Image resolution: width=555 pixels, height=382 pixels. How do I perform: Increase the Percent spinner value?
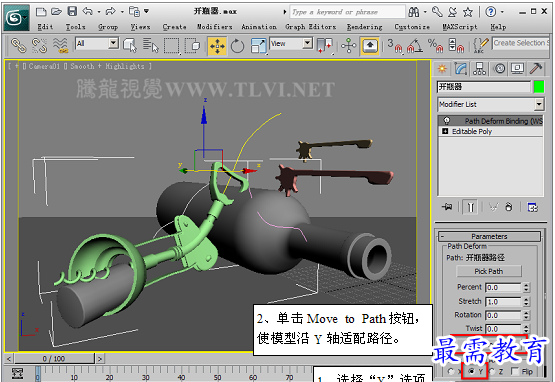(526, 285)
